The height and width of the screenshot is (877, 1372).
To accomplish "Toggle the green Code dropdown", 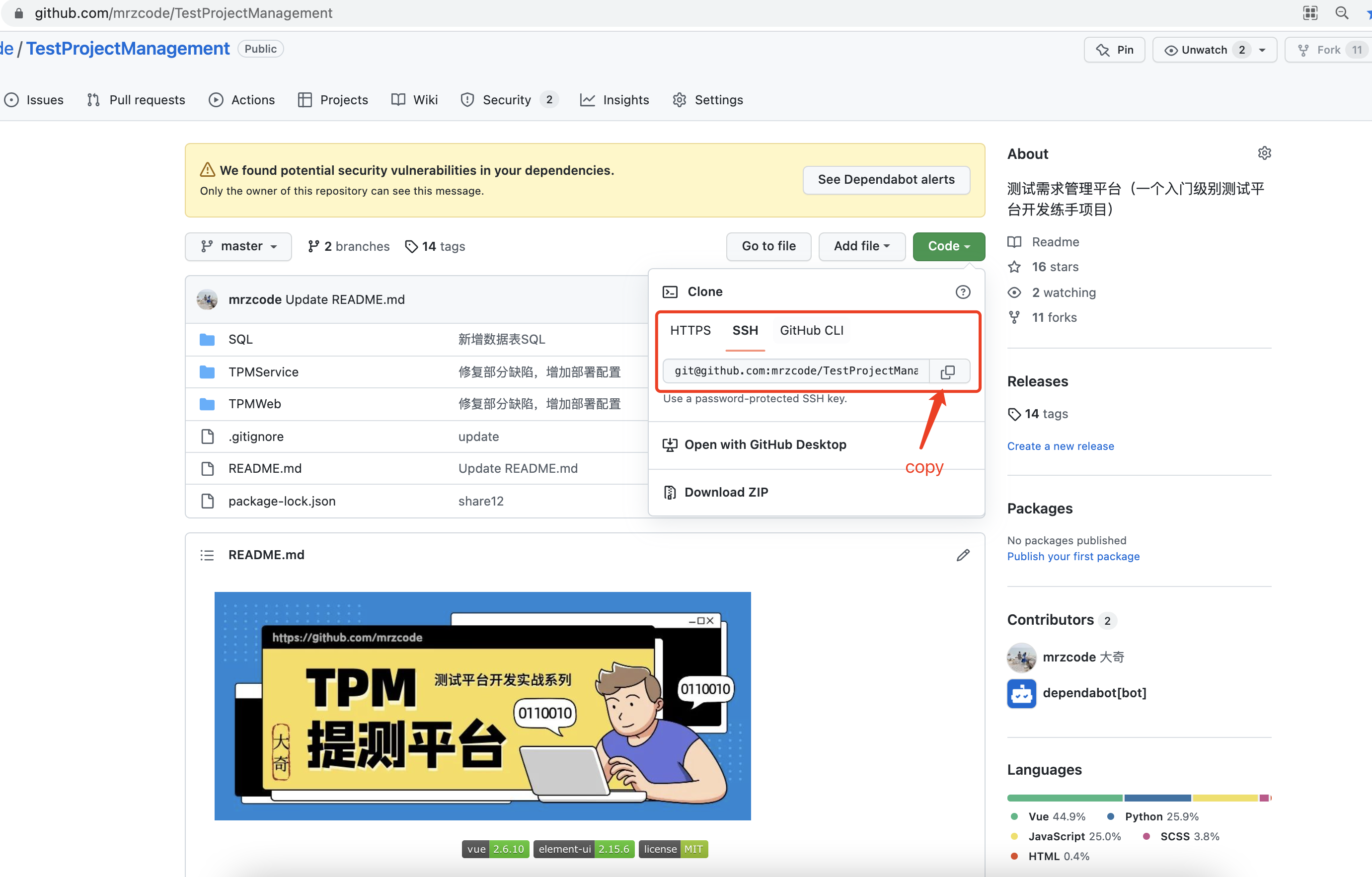I will (x=948, y=246).
